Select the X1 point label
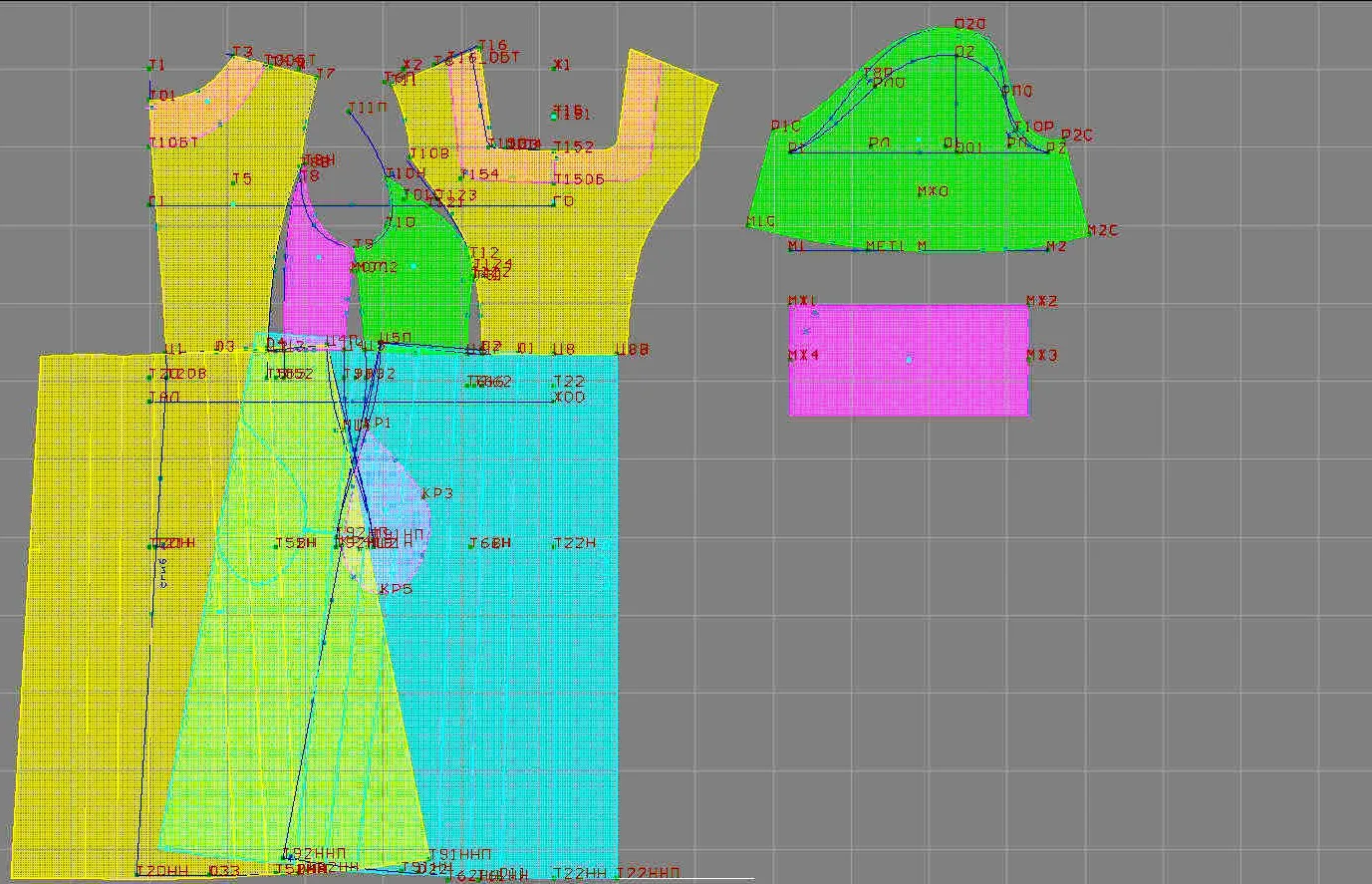This screenshot has width=1372, height=884. click(x=562, y=65)
